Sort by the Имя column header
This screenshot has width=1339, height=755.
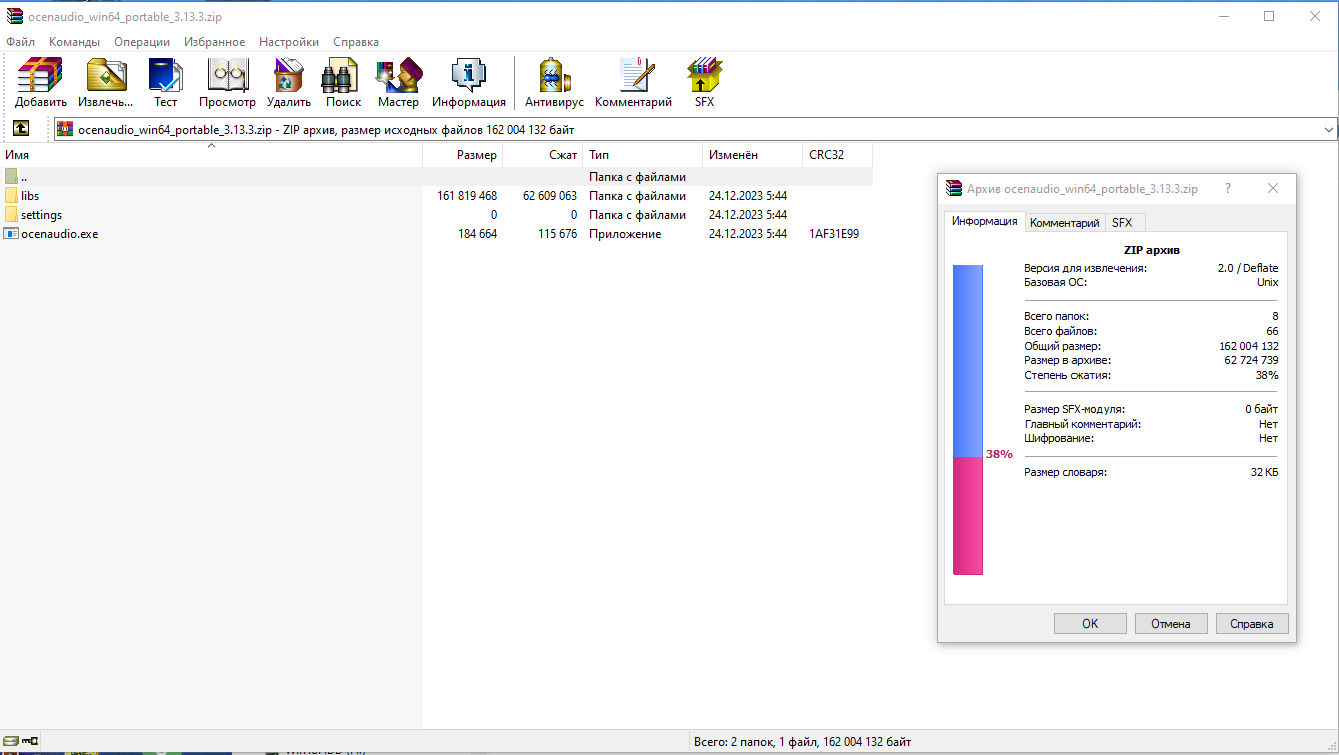click(211, 155)
